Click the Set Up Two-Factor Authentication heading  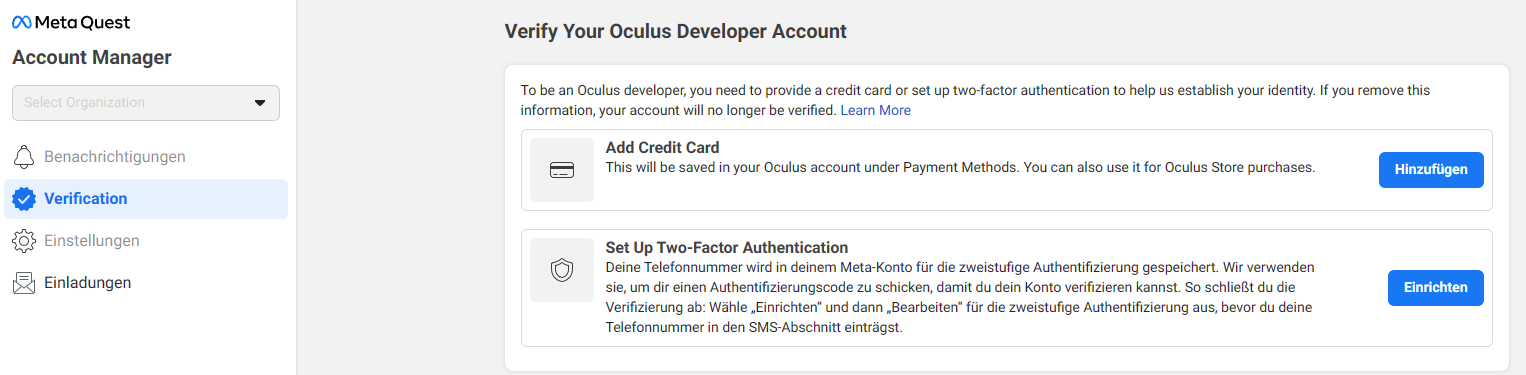tap(727, 248)
